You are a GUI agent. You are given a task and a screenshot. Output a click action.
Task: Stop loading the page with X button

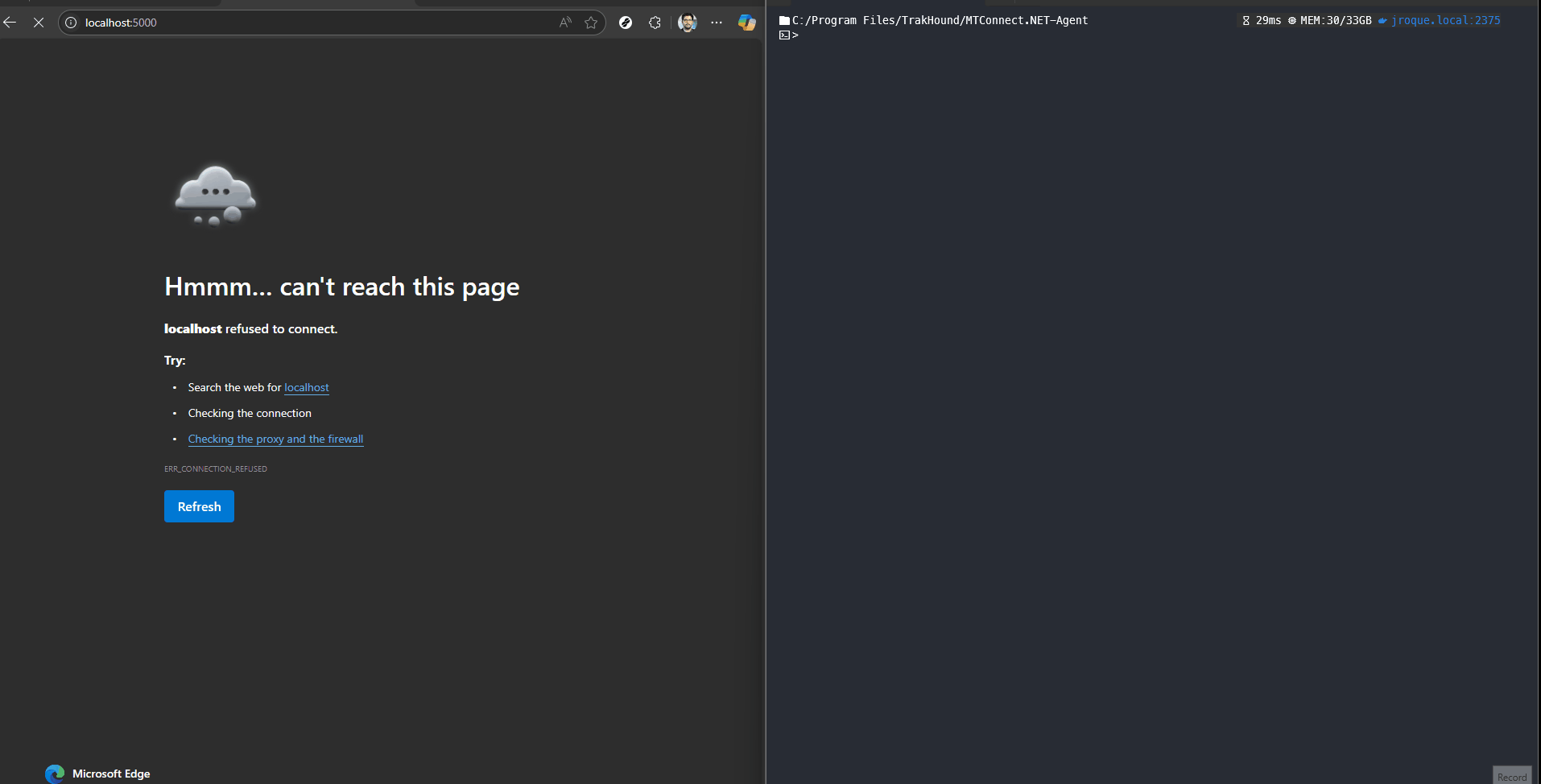point(39,23)
